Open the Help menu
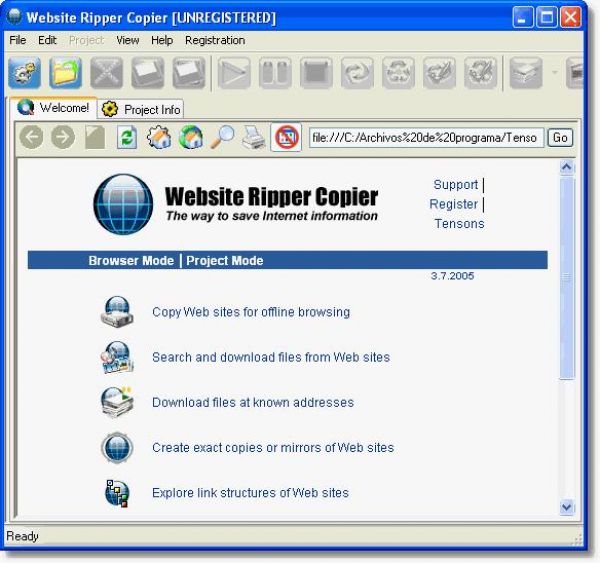This screenshot has height=563, width=600. 162,40
